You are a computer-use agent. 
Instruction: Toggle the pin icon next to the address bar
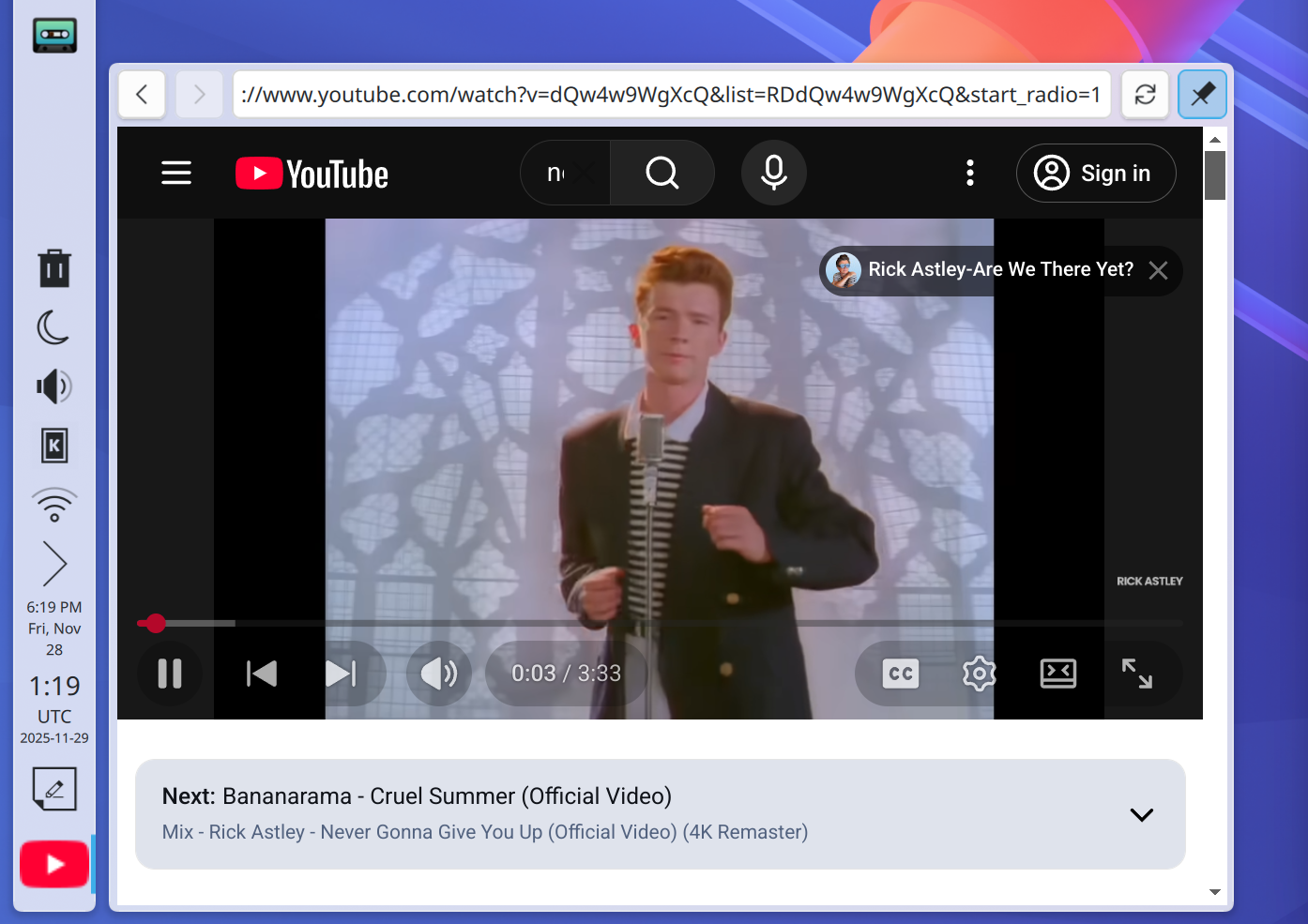pyautogui.click(x=1202, y=94)
